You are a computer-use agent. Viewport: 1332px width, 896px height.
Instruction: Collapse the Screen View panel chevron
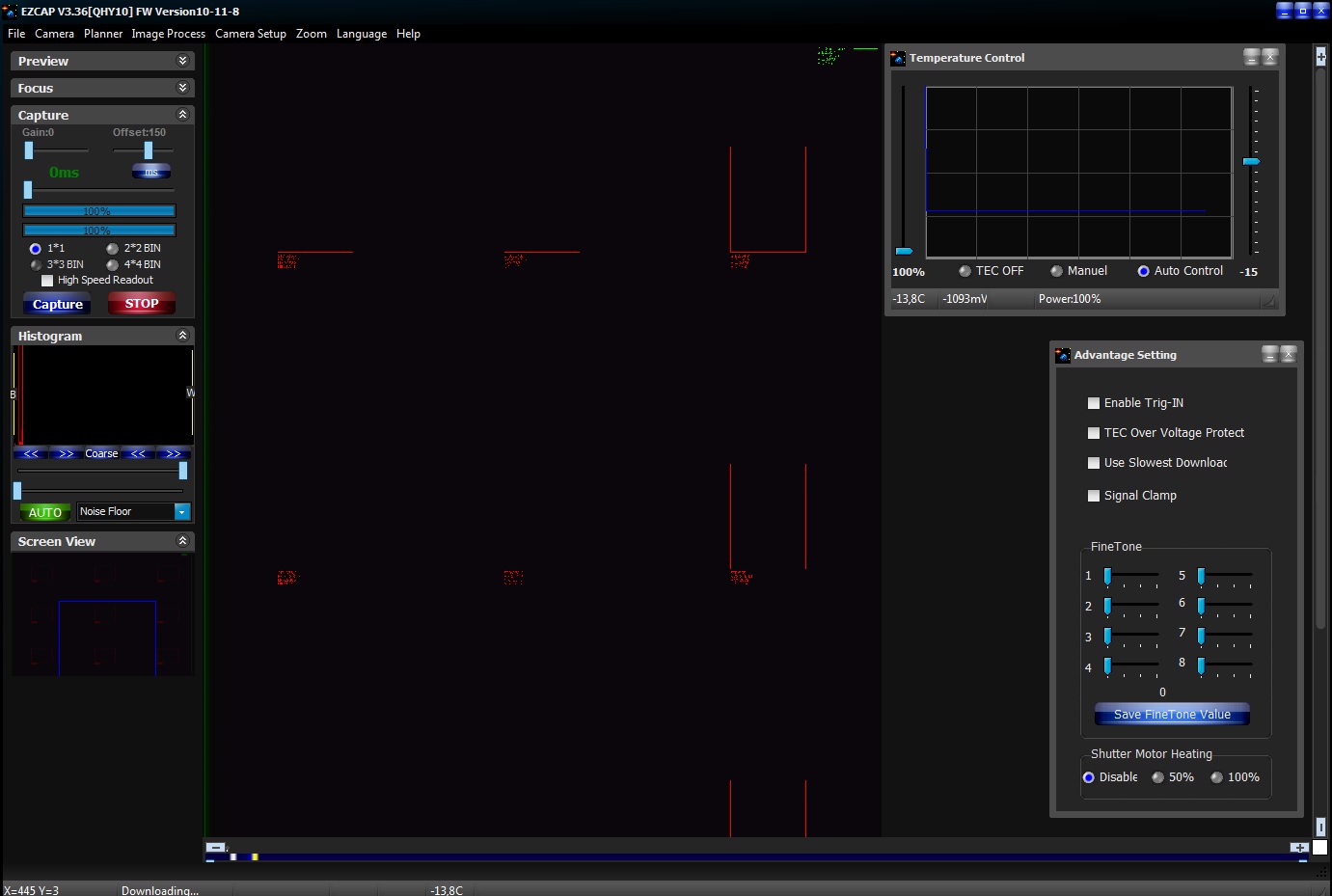click(x=182, y=541)
